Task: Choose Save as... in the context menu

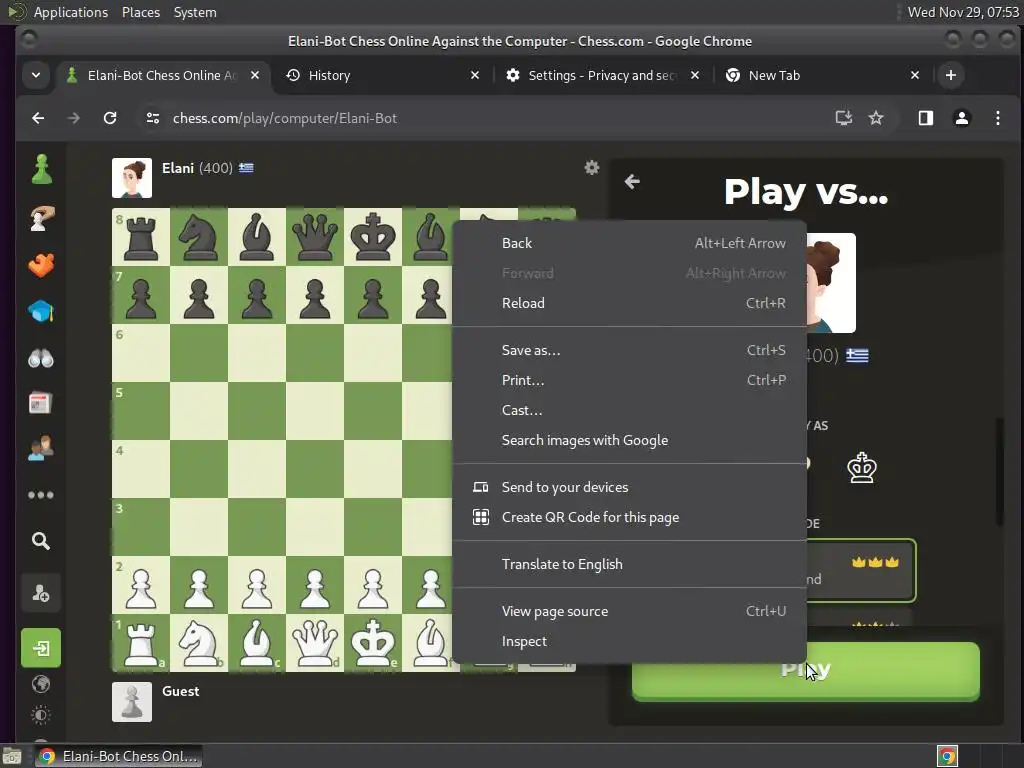Action: 630,350
